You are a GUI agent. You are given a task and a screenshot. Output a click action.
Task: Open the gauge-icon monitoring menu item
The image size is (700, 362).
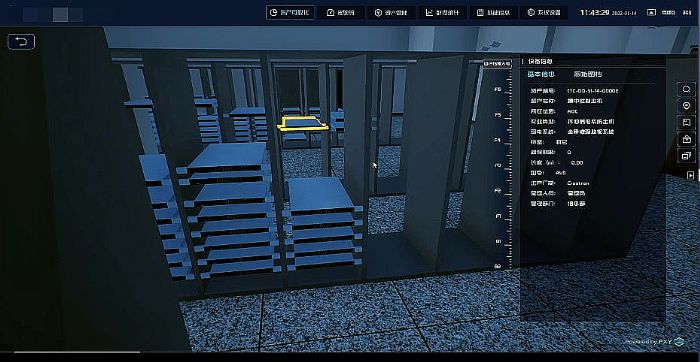(341, 12)
